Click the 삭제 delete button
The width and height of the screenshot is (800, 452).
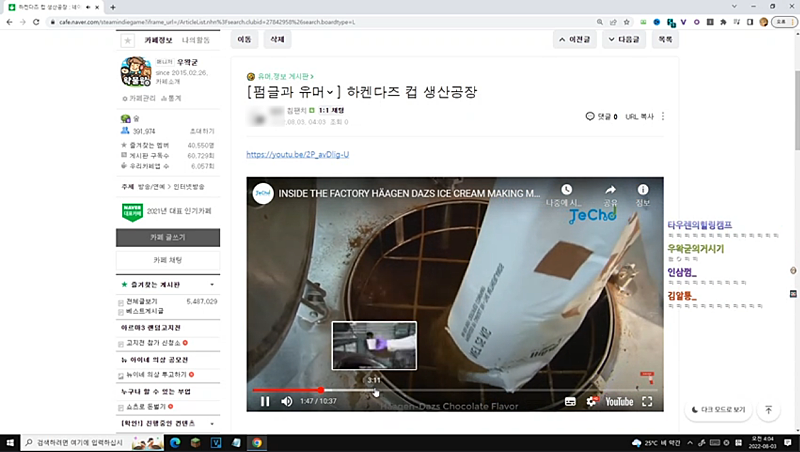click(277, 39)
